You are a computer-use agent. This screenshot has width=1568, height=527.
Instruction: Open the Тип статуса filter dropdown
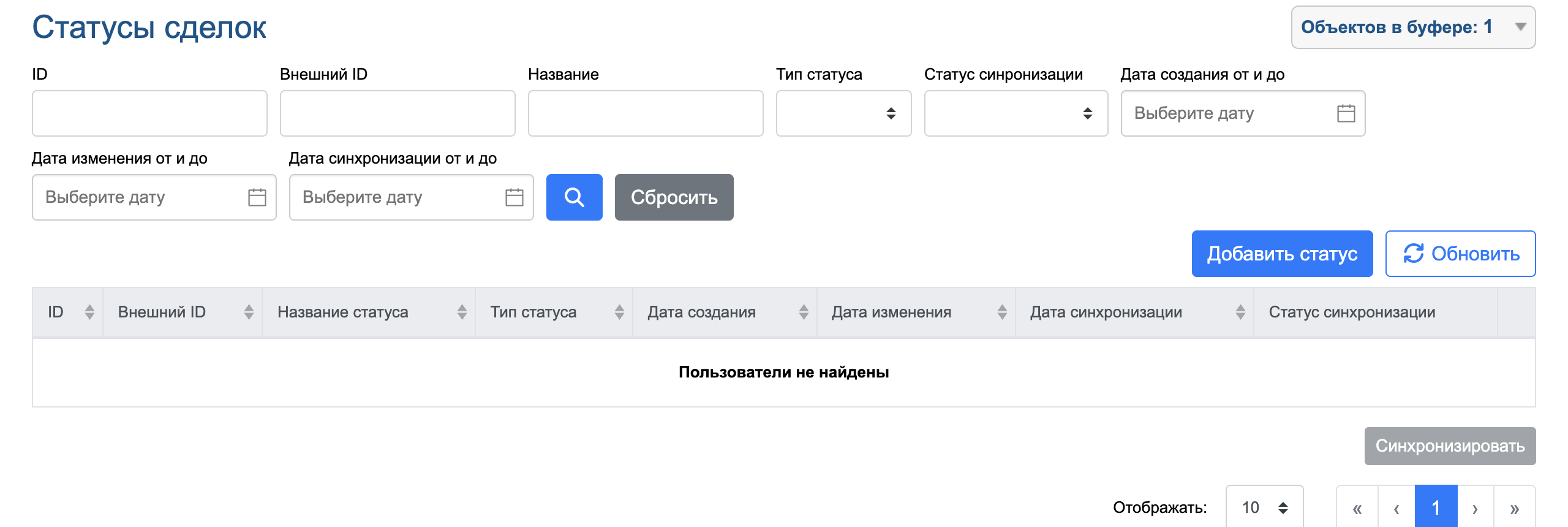[x=843, y=113]
